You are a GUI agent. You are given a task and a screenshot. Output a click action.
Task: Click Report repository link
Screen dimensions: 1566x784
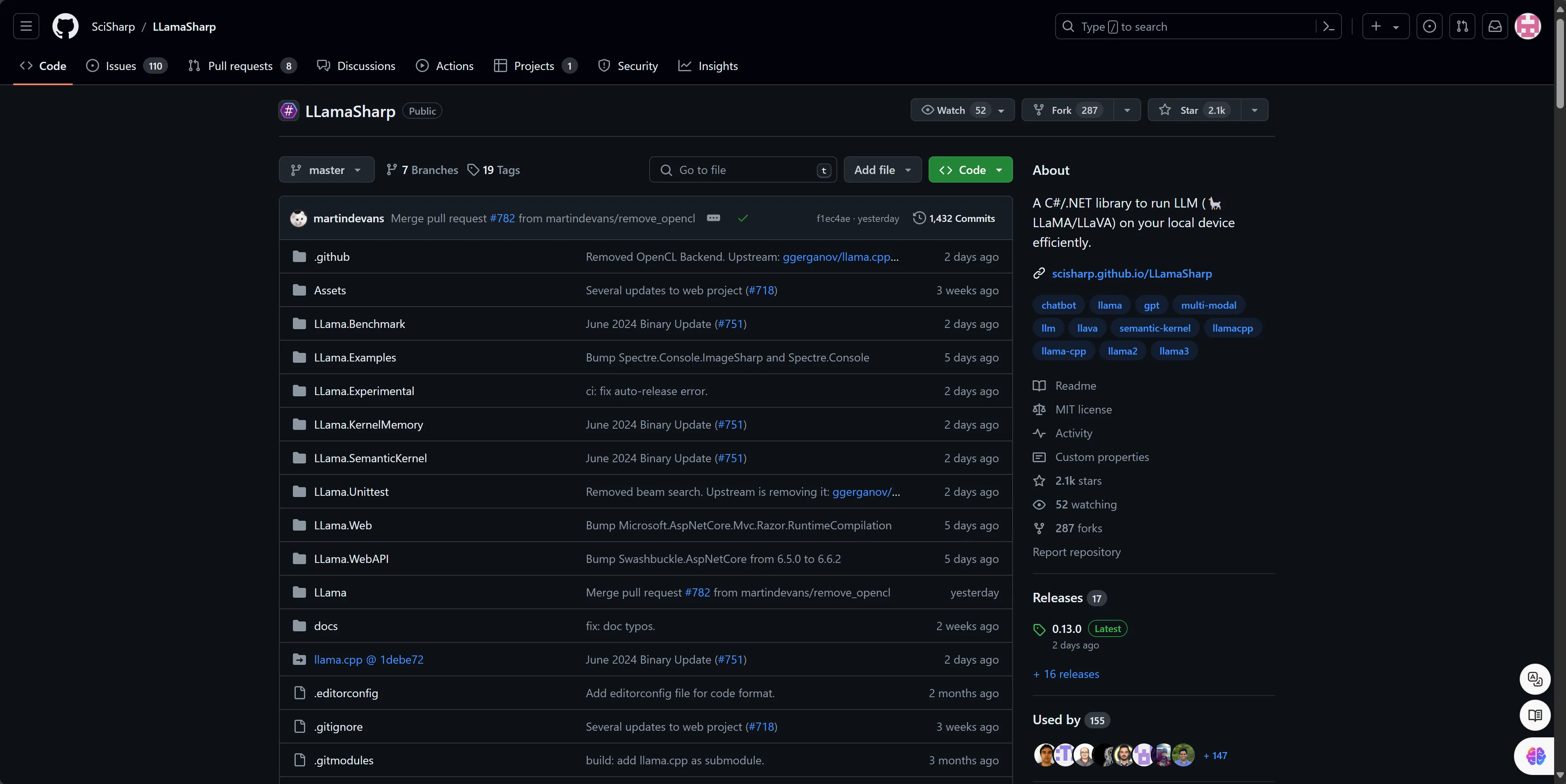(1076, 552)
